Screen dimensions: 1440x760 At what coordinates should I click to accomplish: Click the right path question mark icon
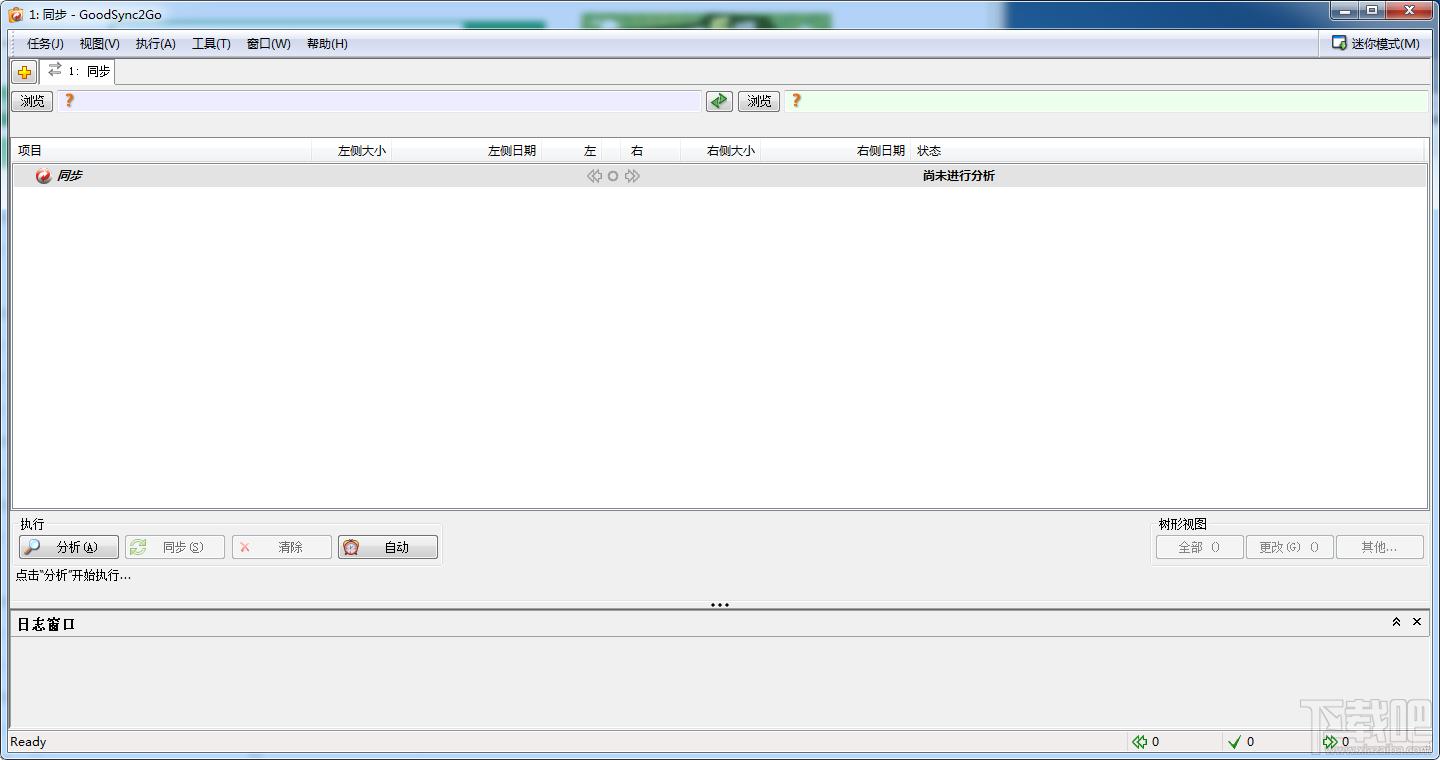[x=796, y=101]
